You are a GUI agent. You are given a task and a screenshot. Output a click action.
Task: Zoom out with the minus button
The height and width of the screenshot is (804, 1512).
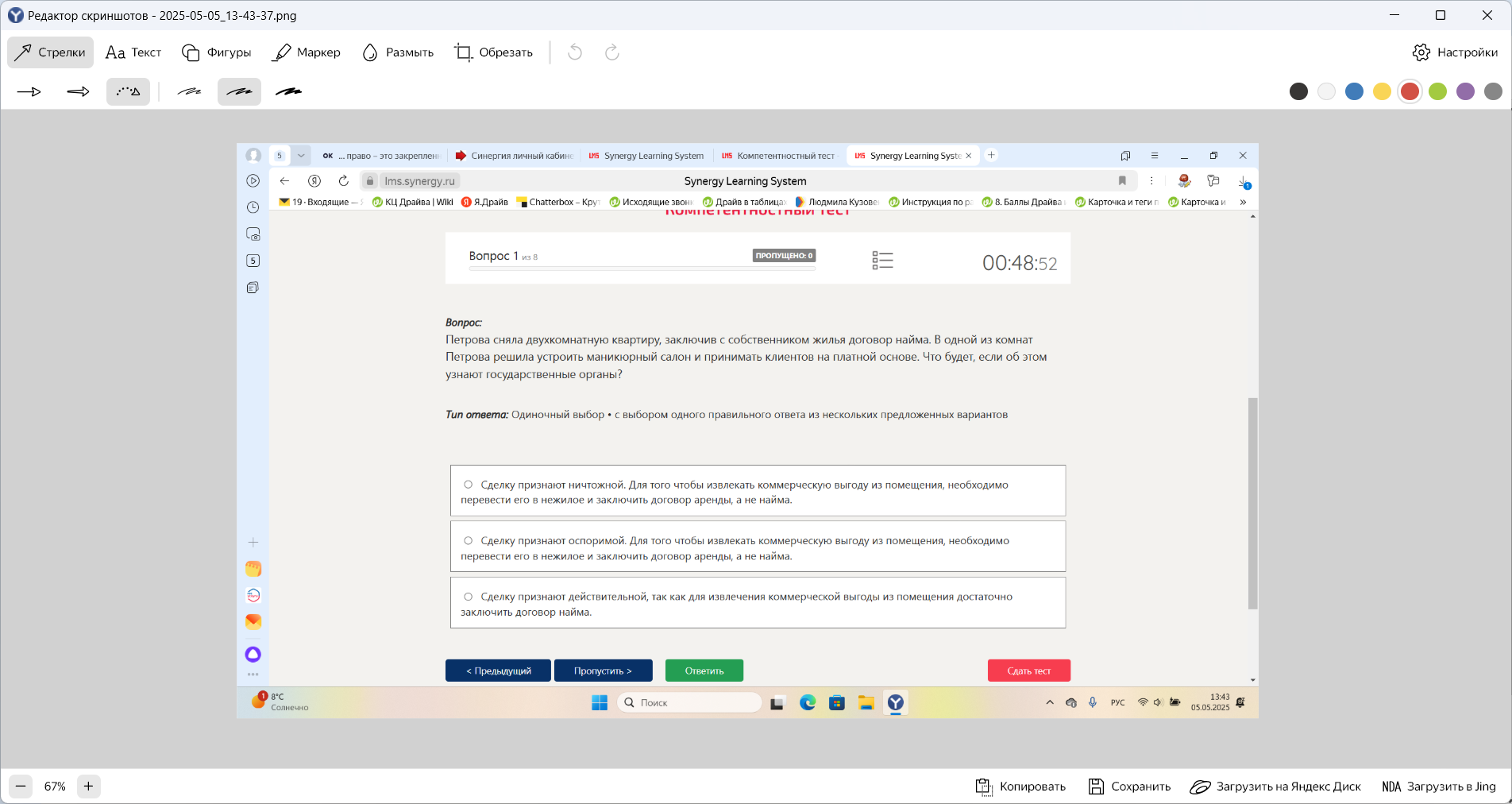(21, 787)
